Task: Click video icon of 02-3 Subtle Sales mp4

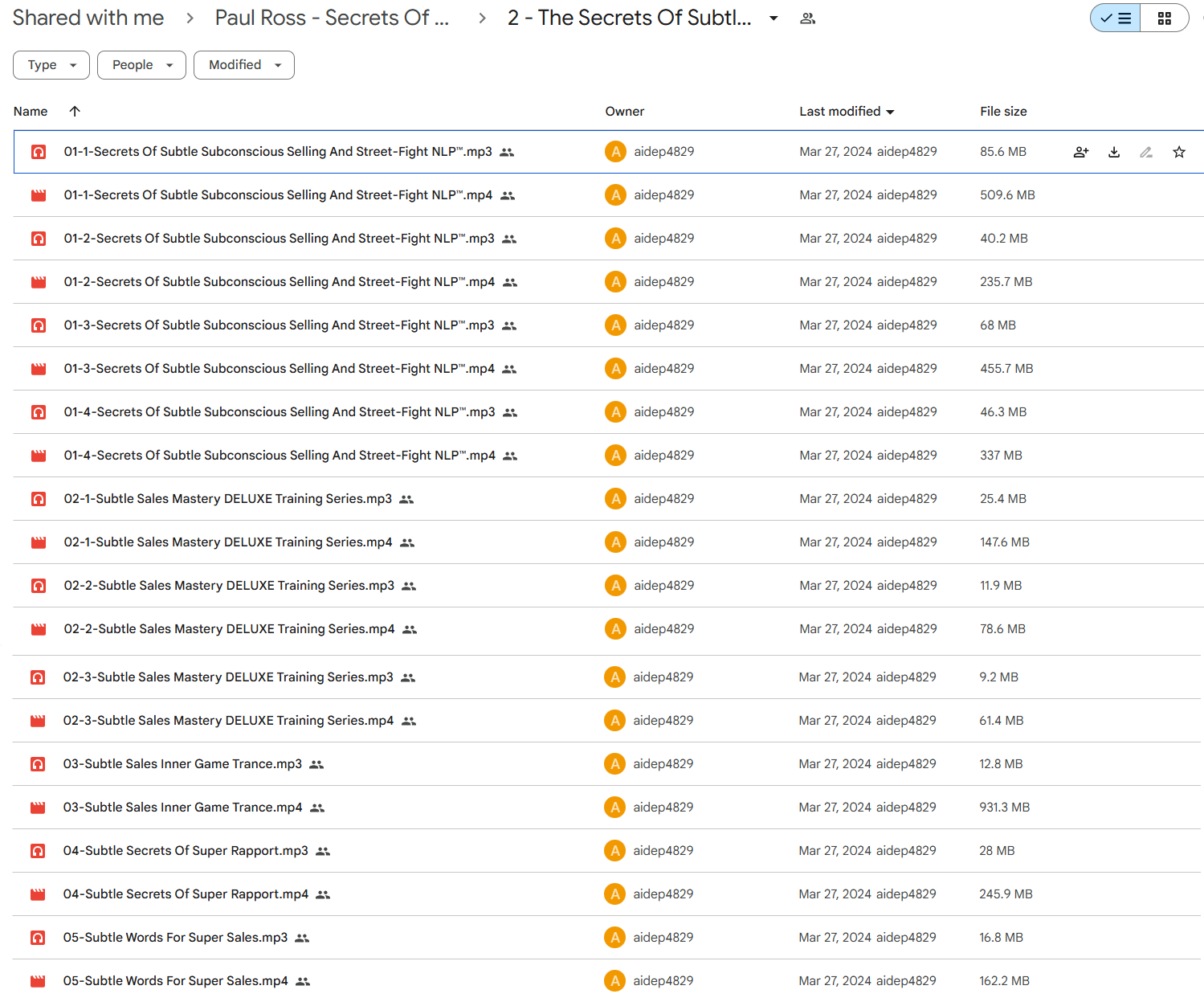Action: 38,721
